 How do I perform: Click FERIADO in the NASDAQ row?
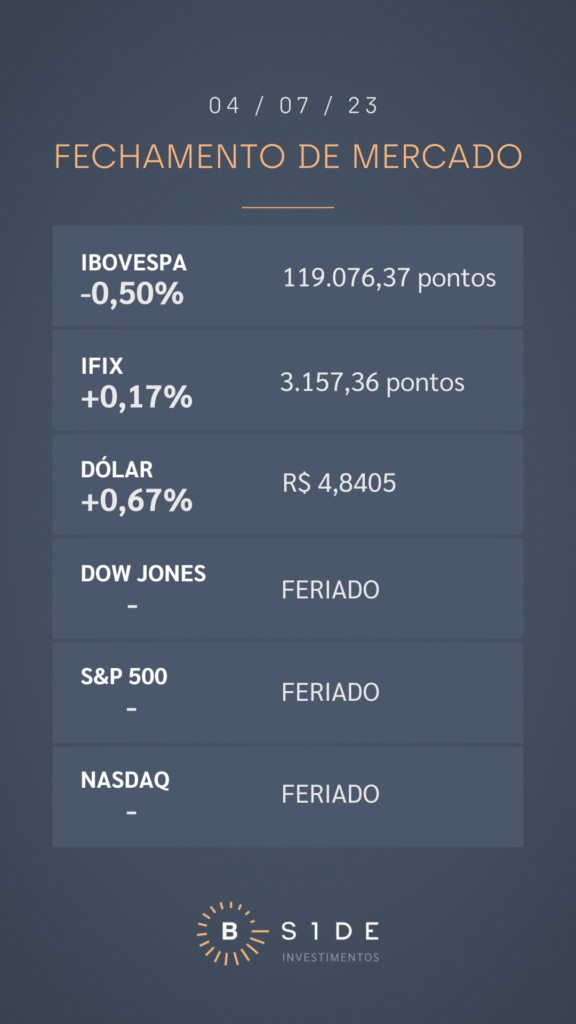click(330, 795)
